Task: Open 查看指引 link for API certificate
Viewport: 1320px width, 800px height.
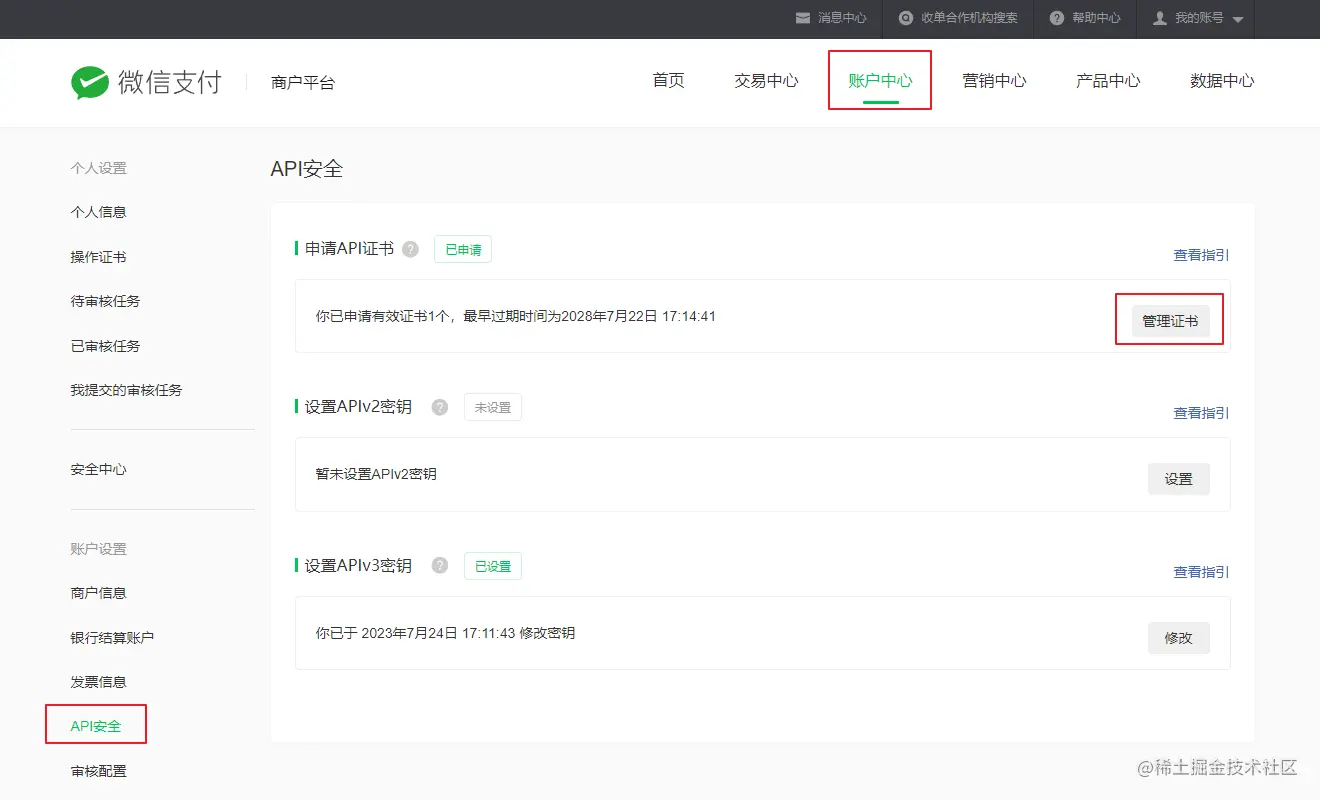Action: coord(1201,255)
